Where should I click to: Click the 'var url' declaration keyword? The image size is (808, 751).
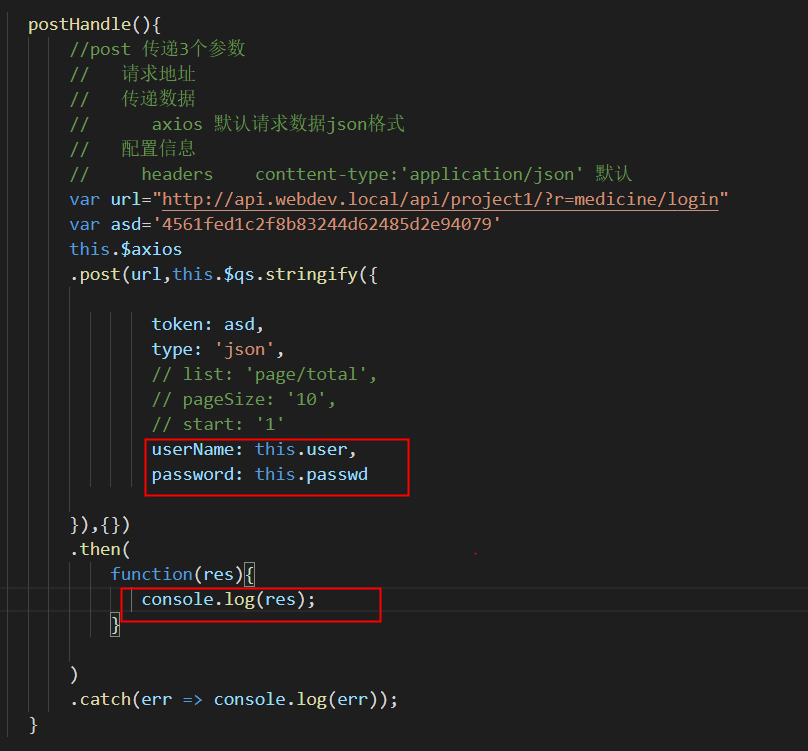[85, 199]
